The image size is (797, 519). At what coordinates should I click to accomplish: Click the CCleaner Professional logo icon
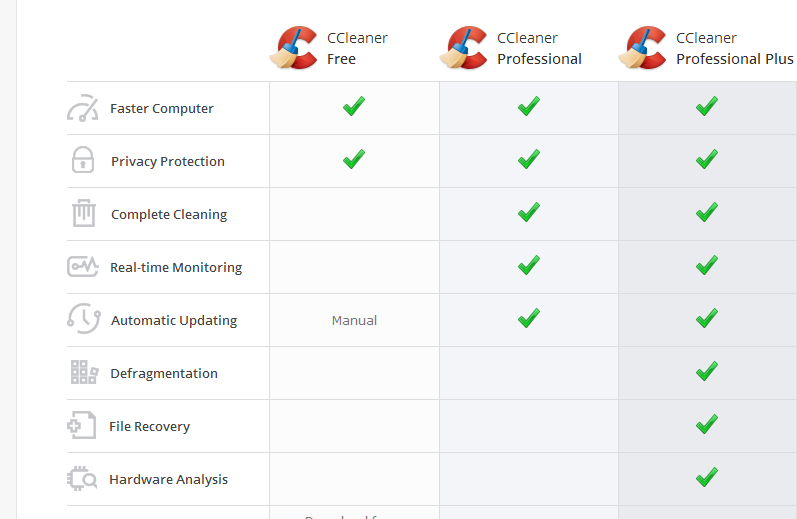click(x=466, y=48)
